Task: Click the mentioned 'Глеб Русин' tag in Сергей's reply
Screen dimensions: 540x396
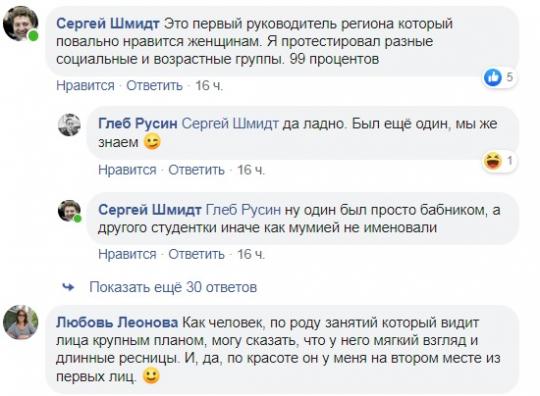Action: 243,209
